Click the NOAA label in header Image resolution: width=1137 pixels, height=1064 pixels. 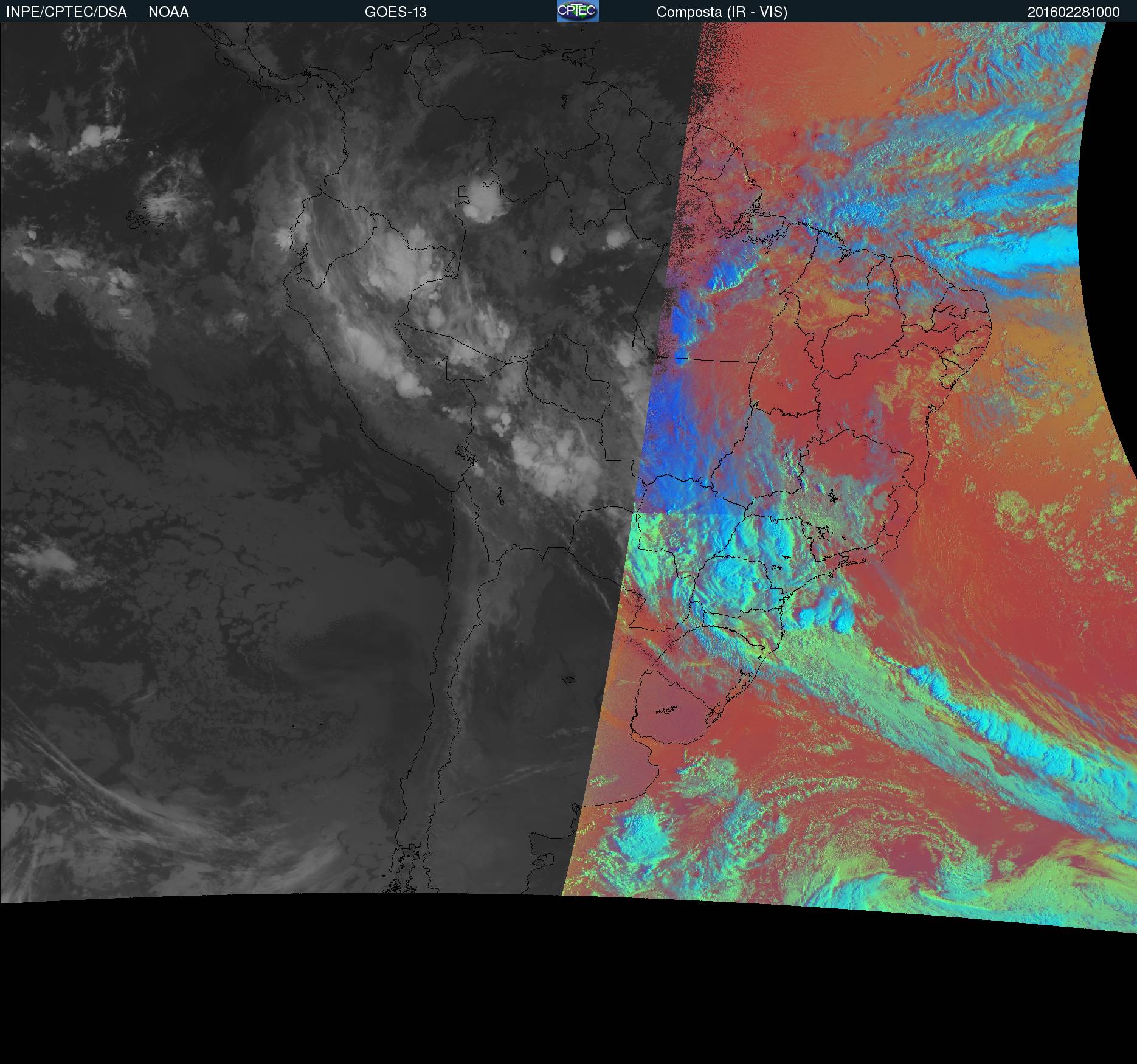coord(168,12)
